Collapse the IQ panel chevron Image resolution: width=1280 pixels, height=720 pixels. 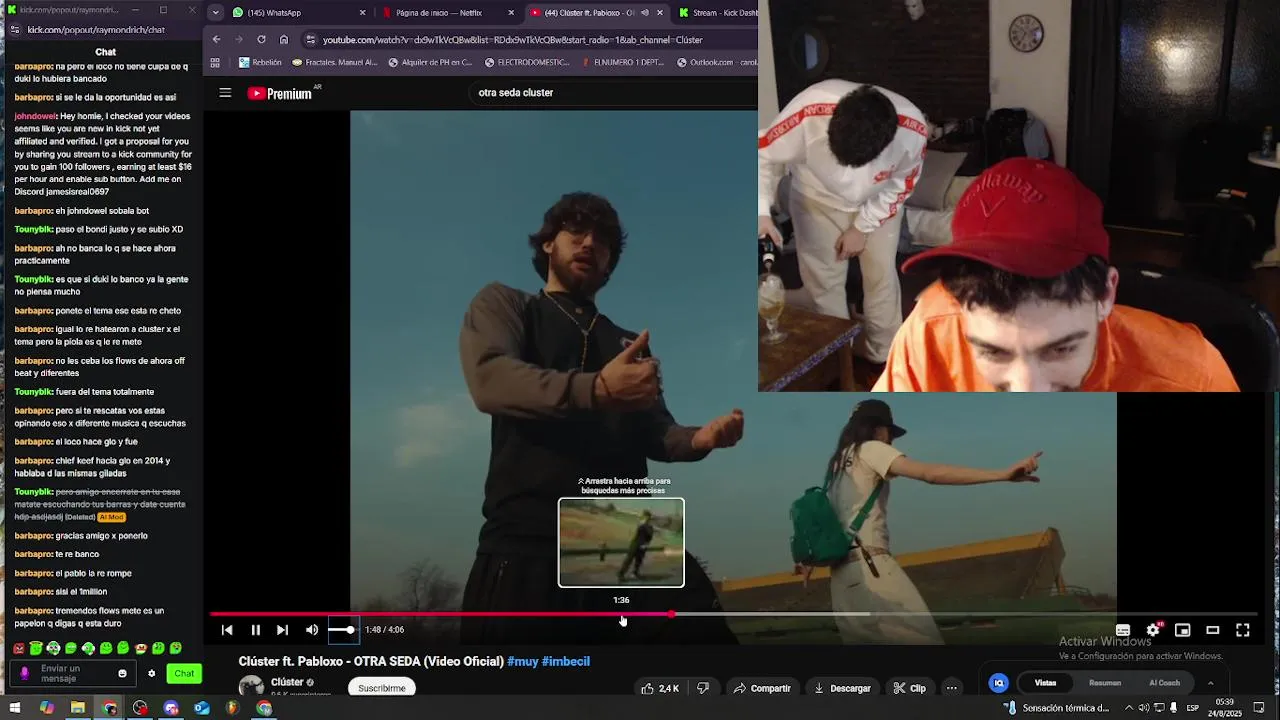(x=1210, y=683)
